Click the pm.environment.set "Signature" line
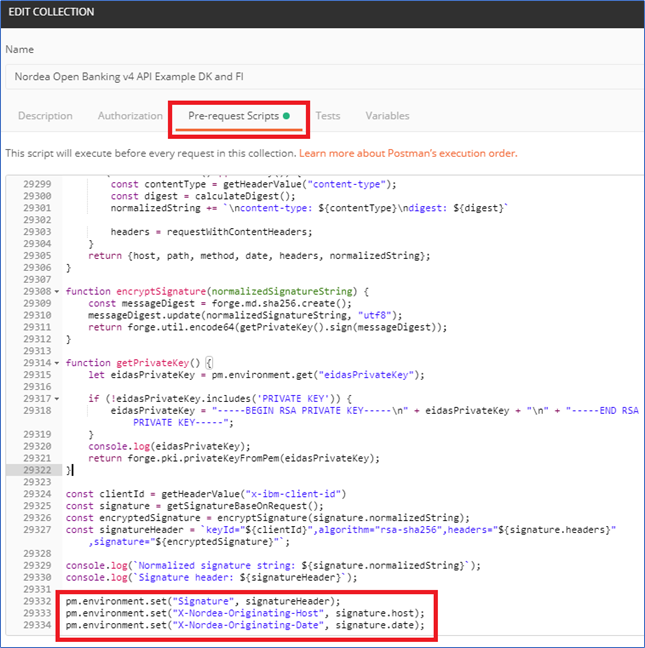 coord(203,601)
